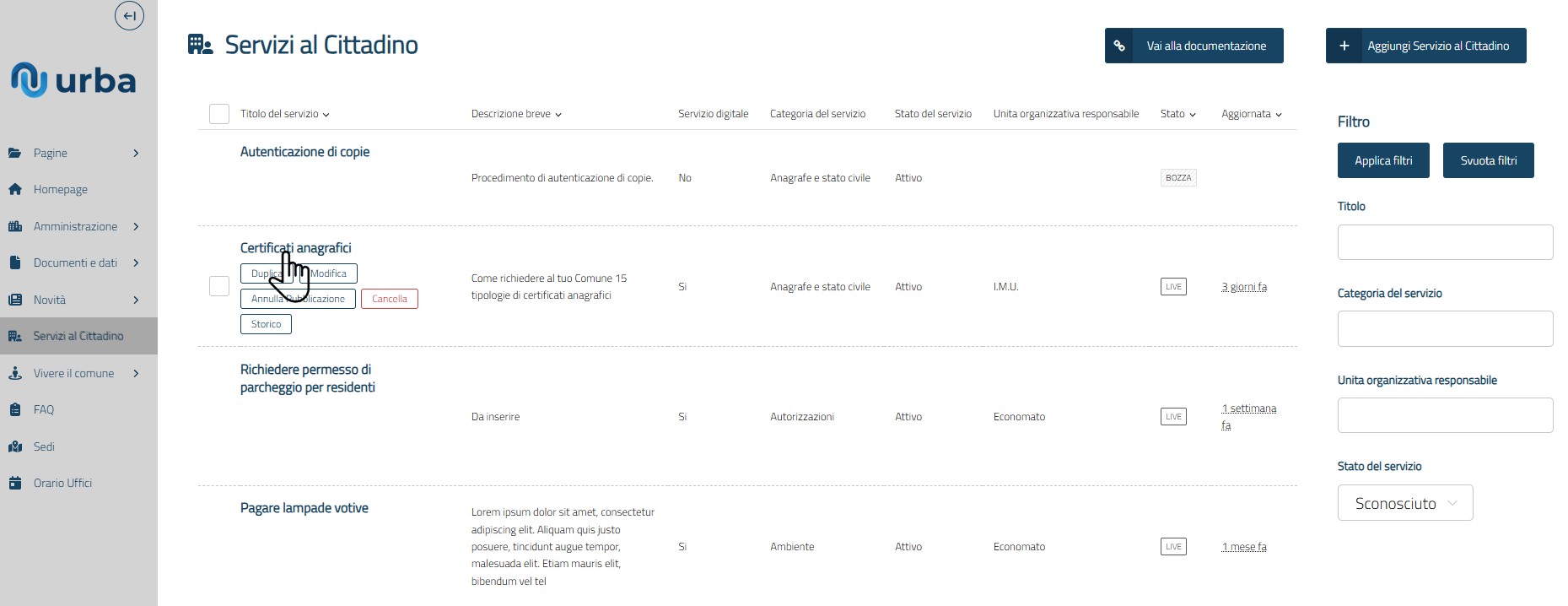Click the Pagine folder icon

(x=15, y=153)
